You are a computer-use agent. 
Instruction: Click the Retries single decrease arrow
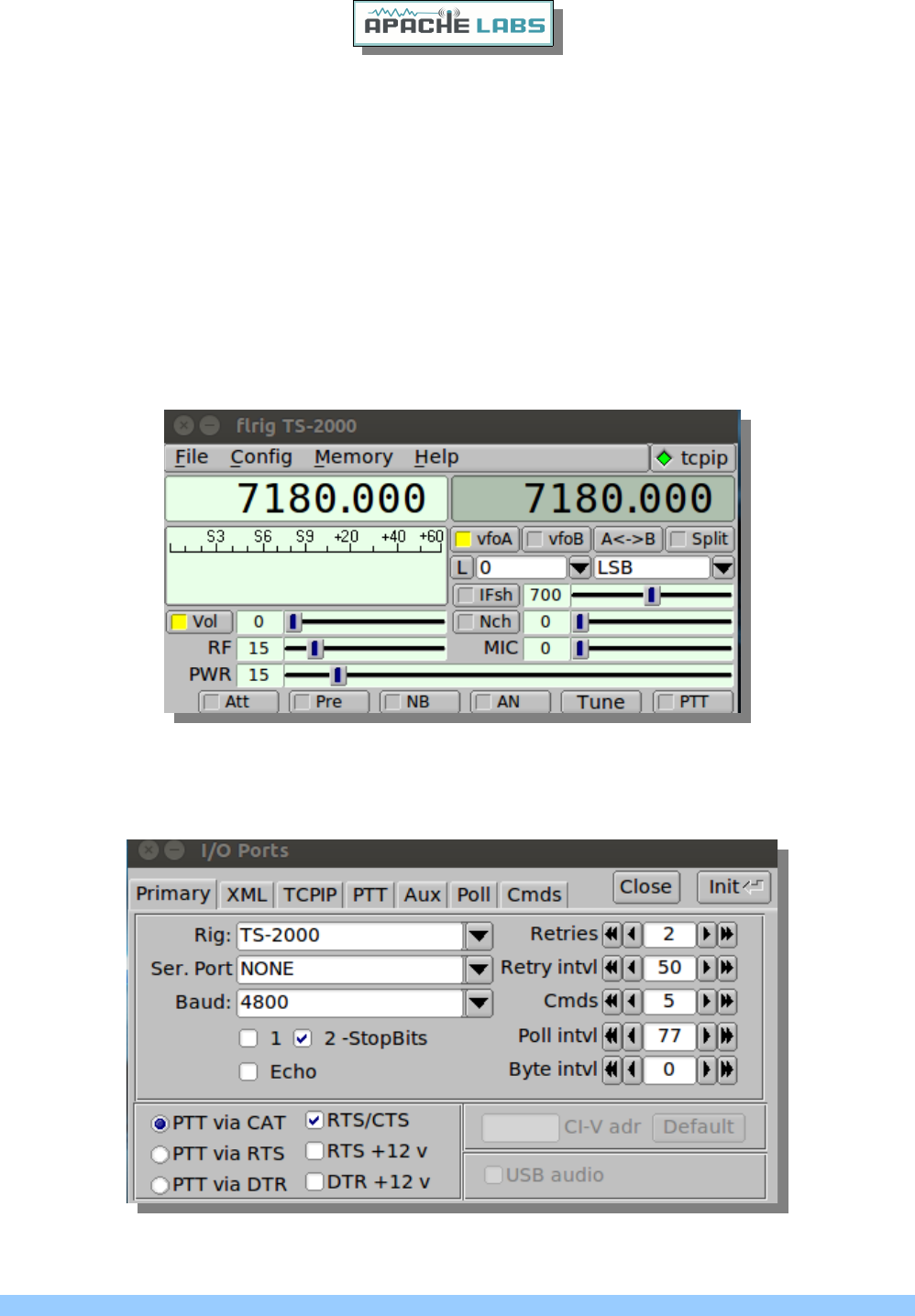[633, 934]
